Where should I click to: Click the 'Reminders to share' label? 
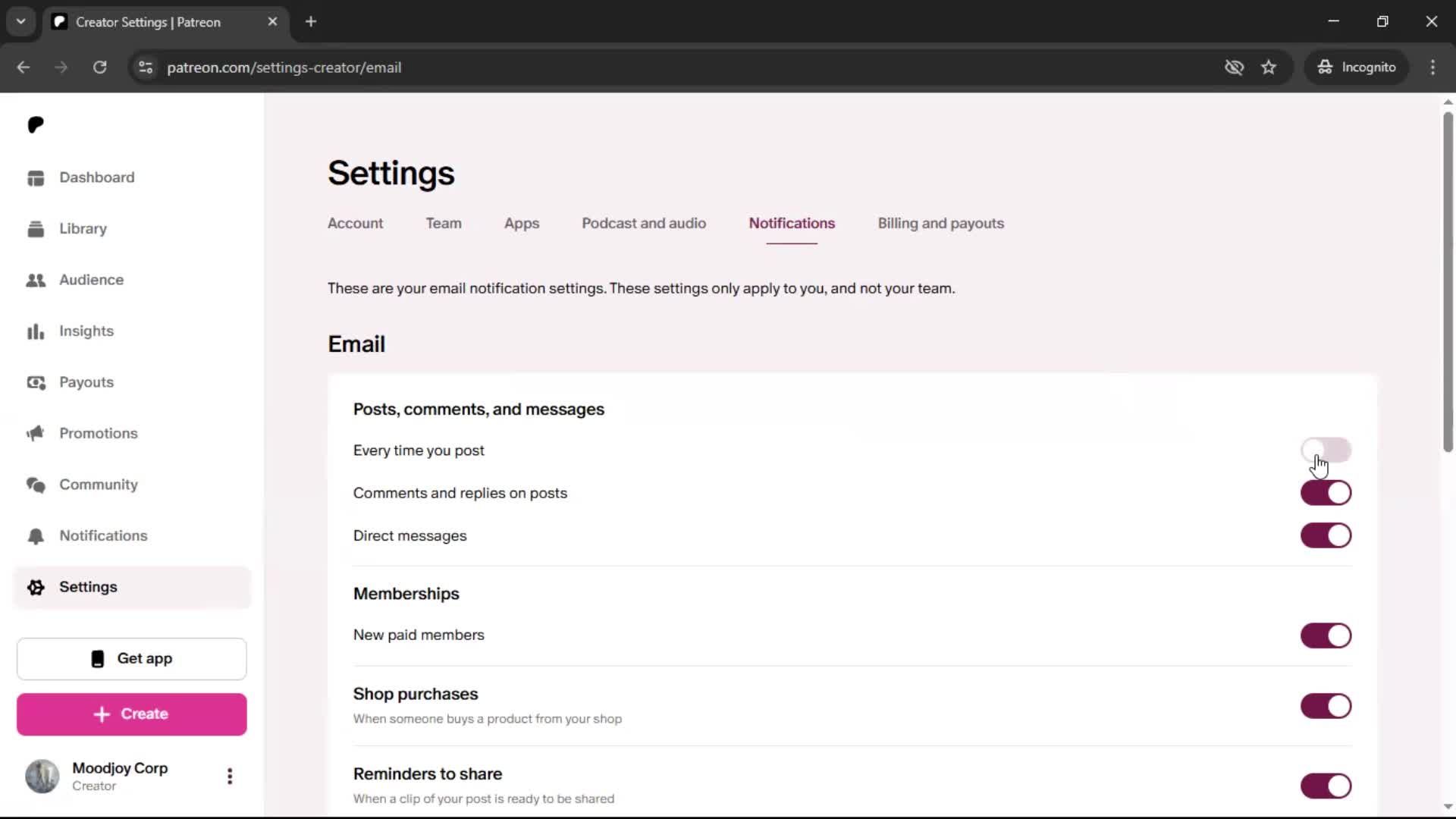[428, 773]
